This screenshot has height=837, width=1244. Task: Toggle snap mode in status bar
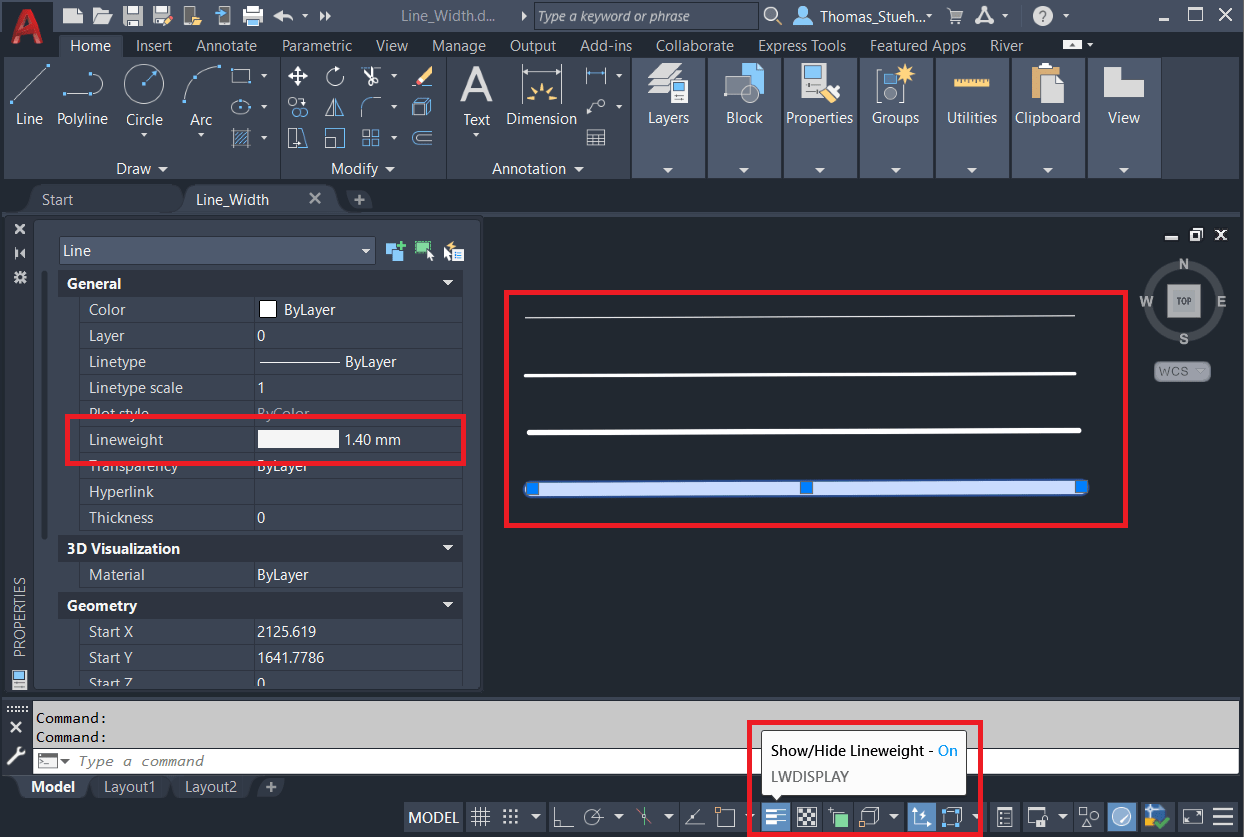click(511, 818)
